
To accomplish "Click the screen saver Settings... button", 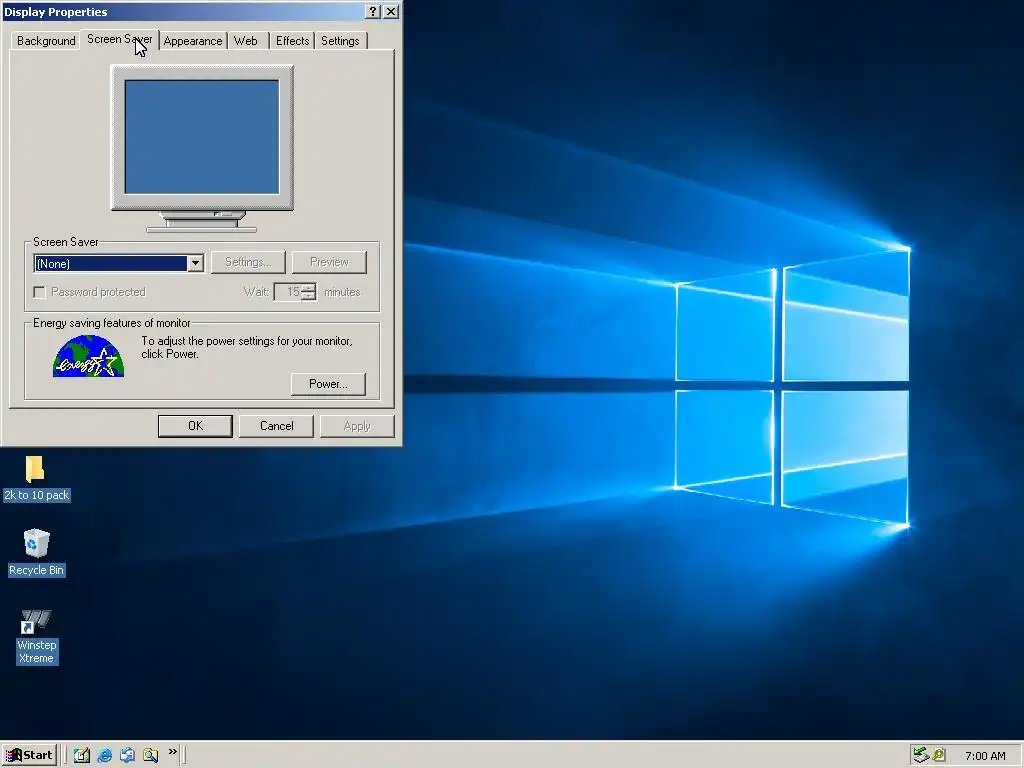I will pos(248,262).
